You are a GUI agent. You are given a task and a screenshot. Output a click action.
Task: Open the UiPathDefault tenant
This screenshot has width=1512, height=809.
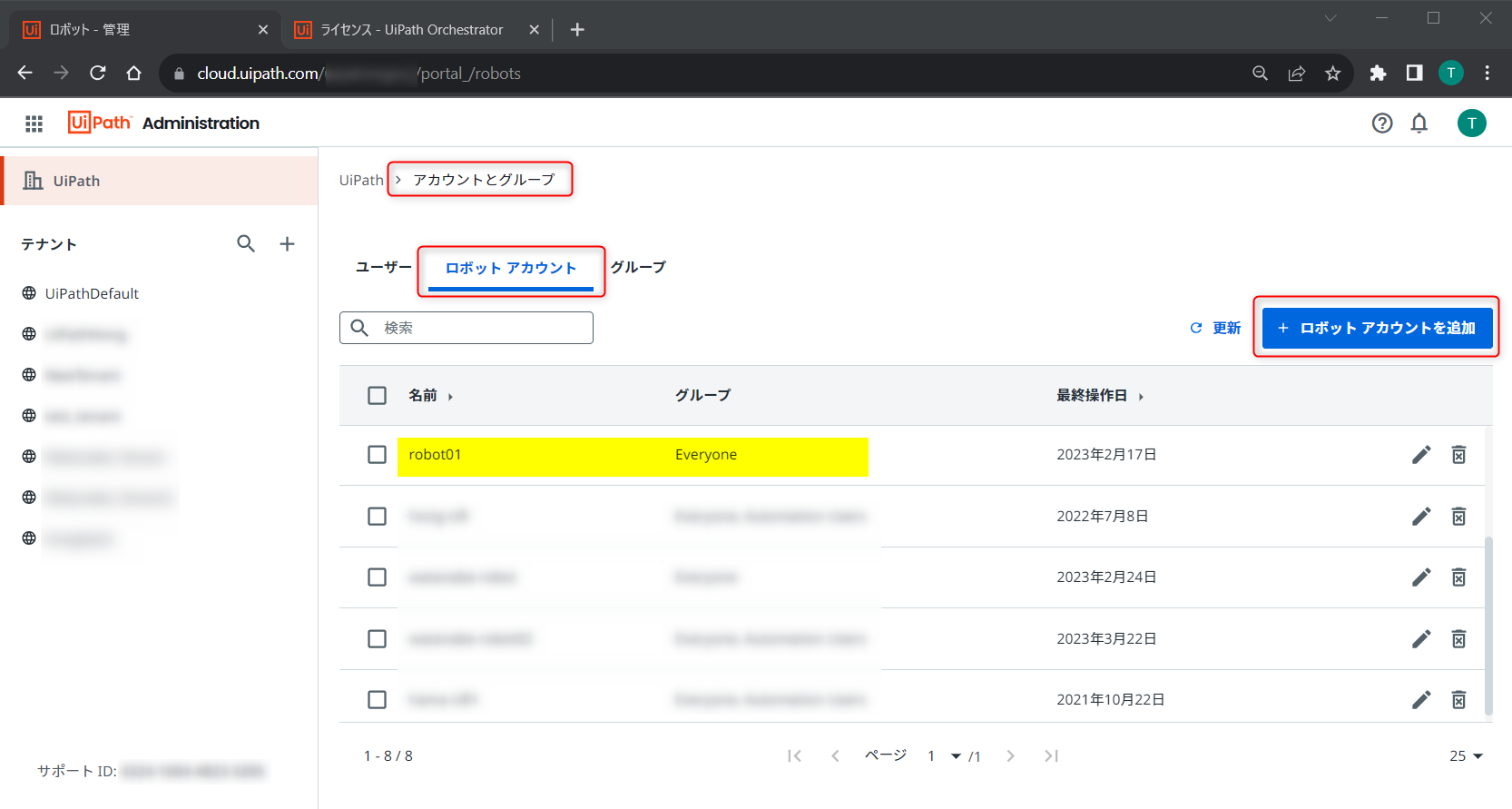[x=92, y=293]
